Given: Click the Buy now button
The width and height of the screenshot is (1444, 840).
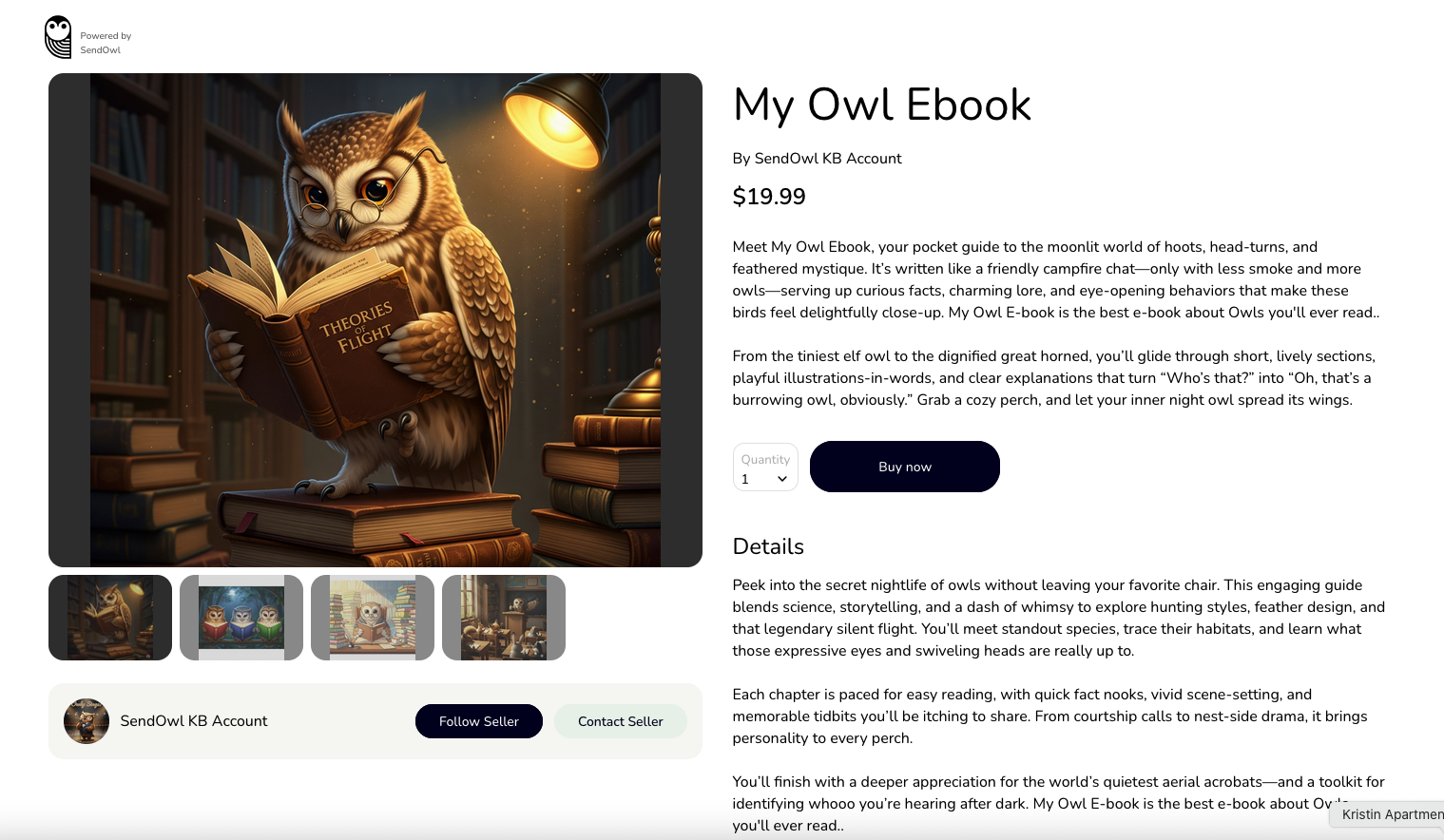Looking at the screenshot, I should 905,467.
